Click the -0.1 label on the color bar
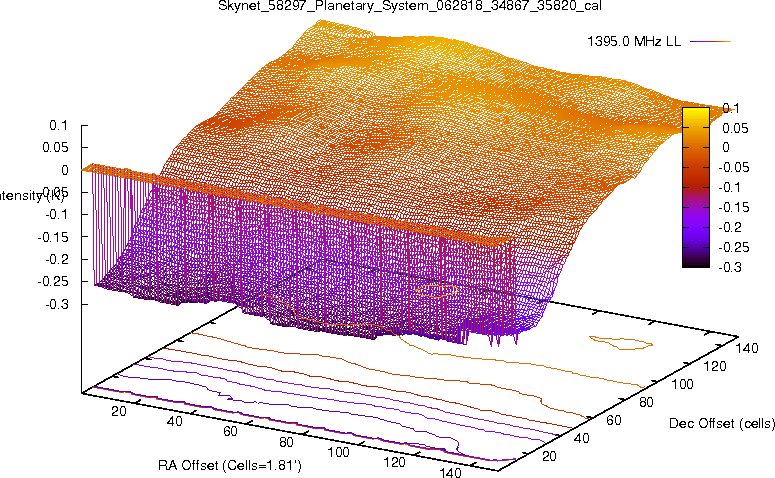Viewport: 775px width, 478px height. [729, 187]
